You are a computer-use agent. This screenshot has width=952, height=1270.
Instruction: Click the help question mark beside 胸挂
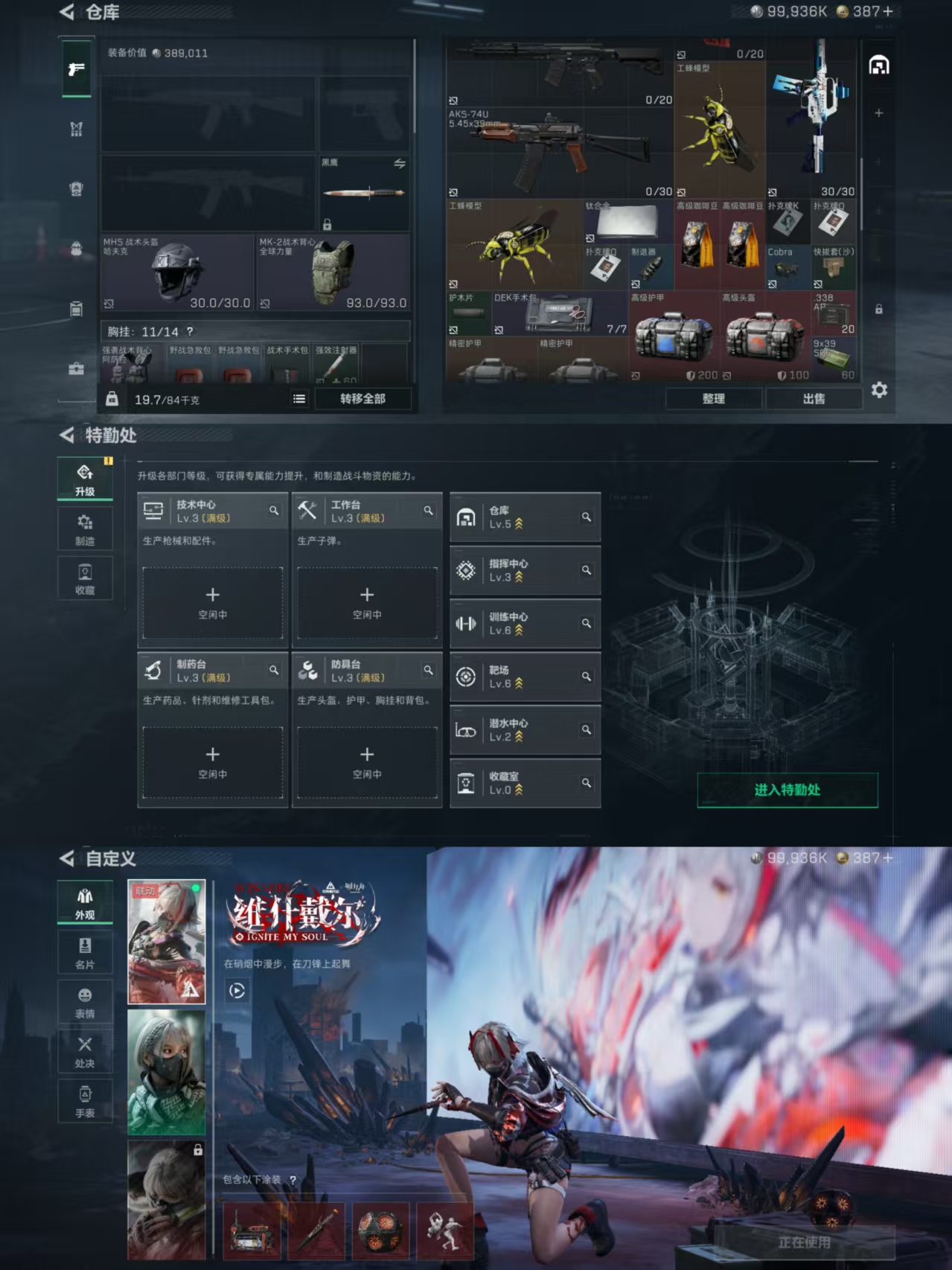pos(190,332)
